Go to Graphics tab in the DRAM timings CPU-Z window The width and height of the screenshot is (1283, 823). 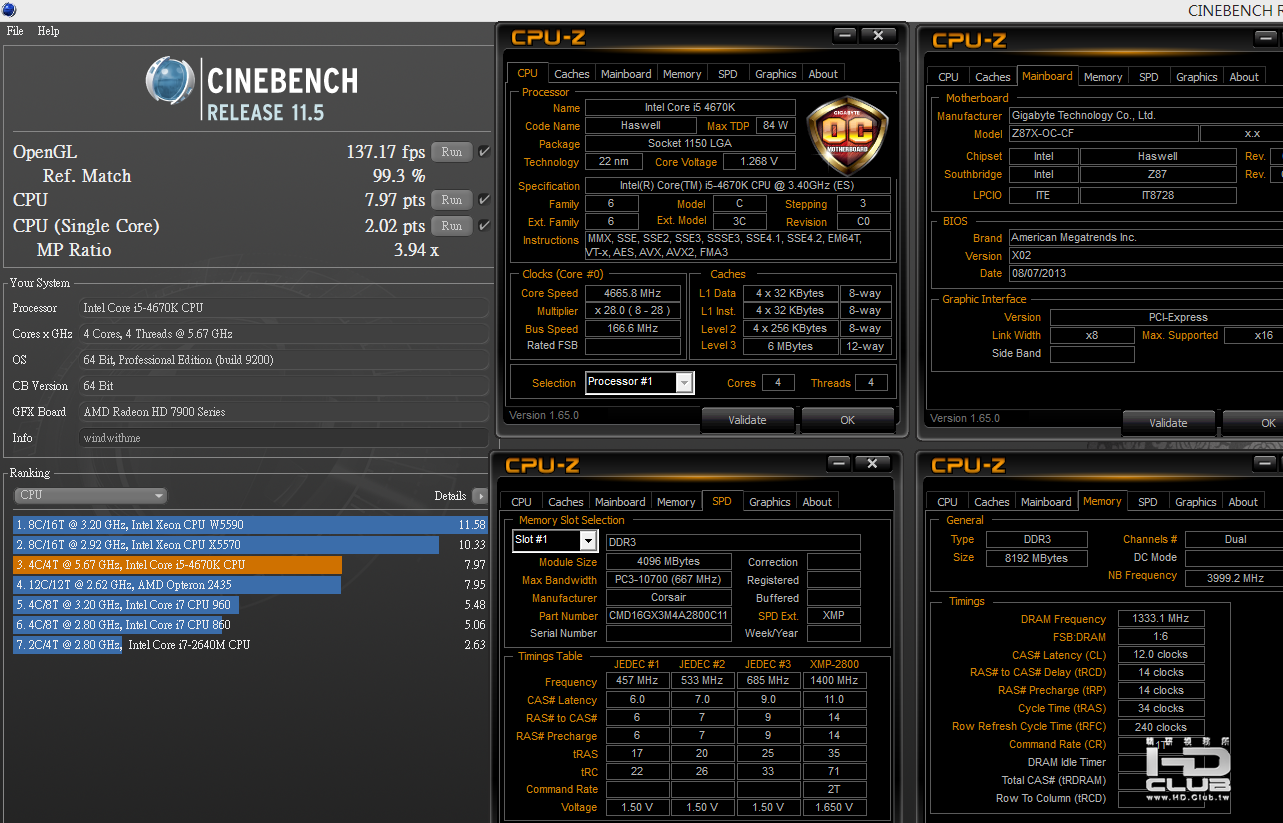point(1196,502)
